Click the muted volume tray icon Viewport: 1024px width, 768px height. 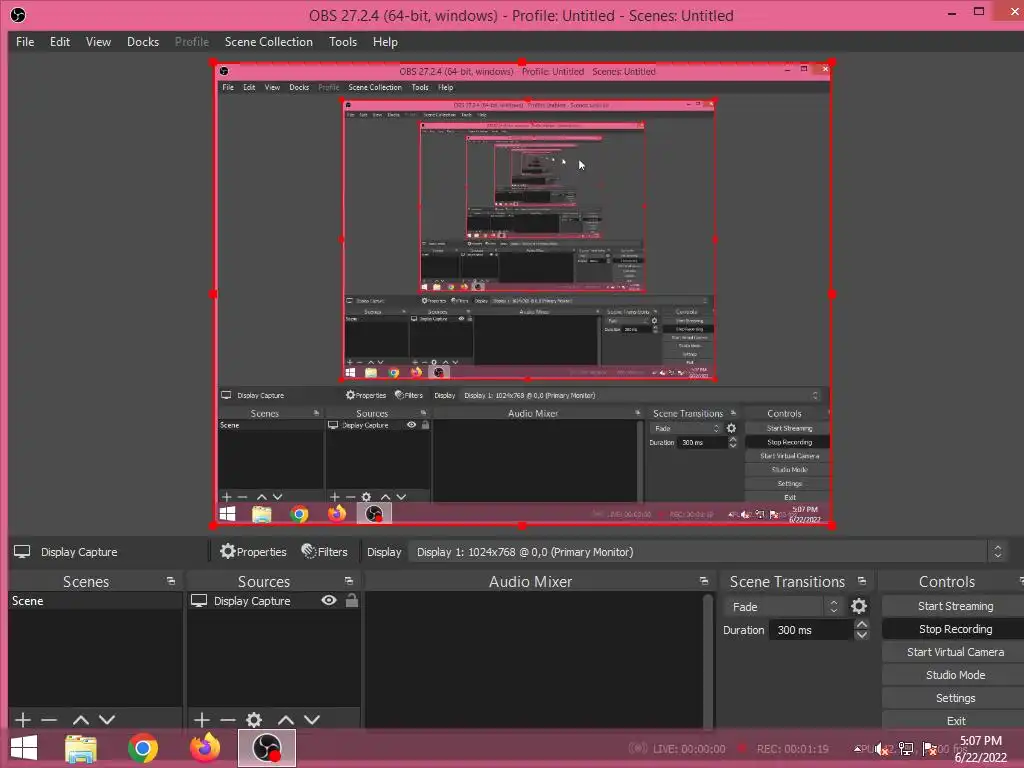coord(883,749)
